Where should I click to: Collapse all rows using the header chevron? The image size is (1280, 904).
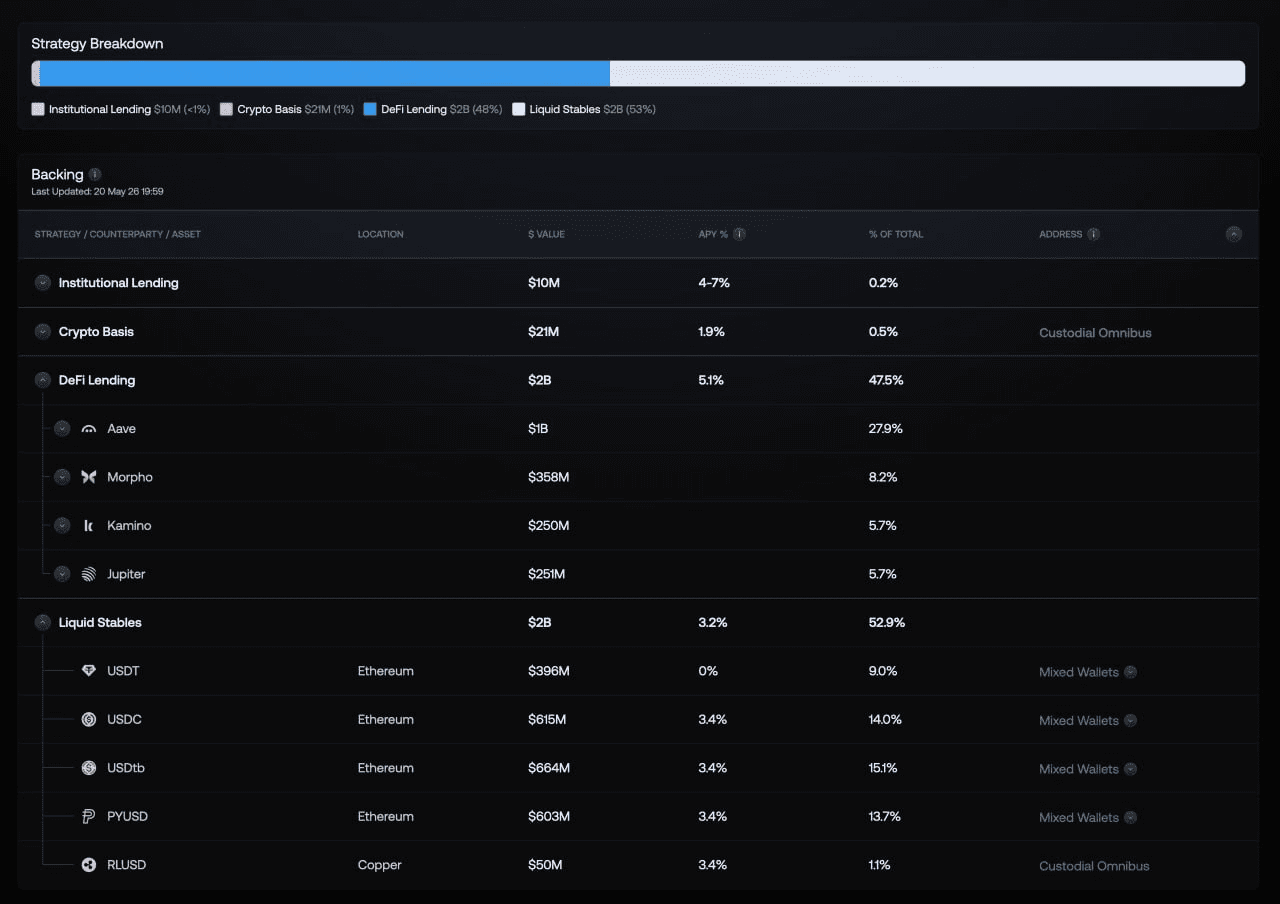point(1234,234)
